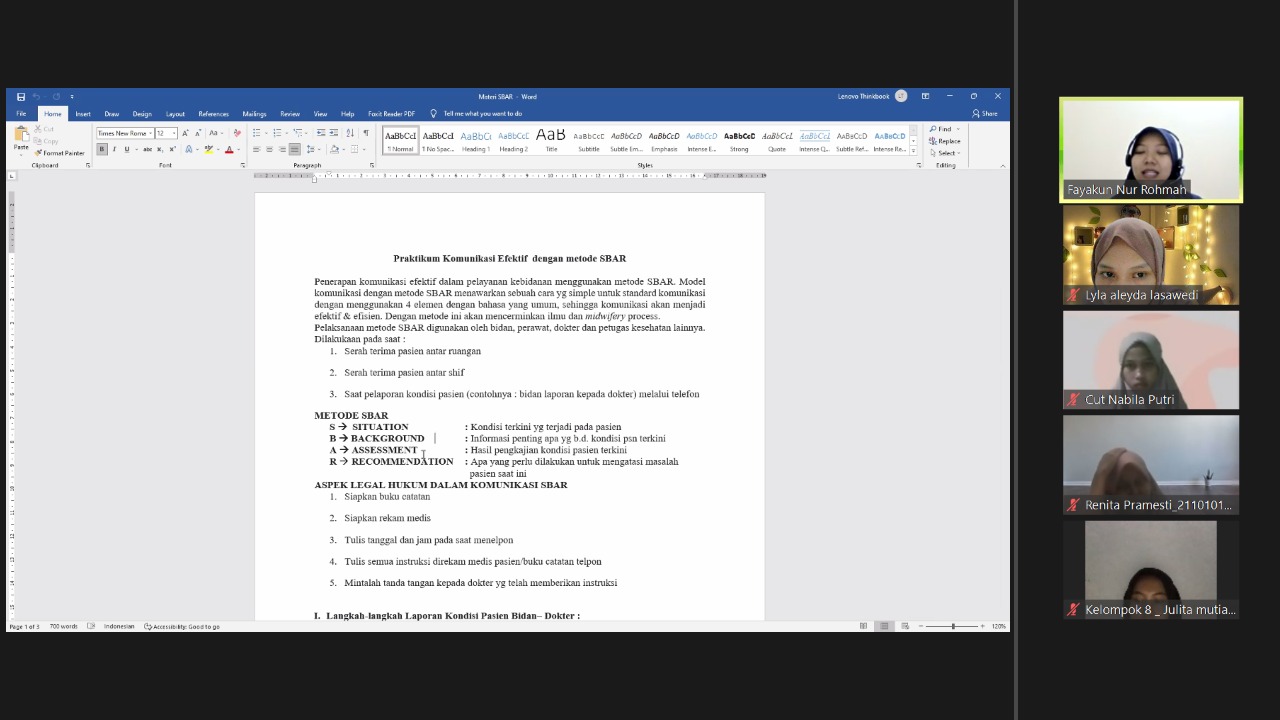Image resolution: width=1280 pixels, height=720 pixels.
Task: Open the Ribbon Display Options icon
Action: click(925, 96)
